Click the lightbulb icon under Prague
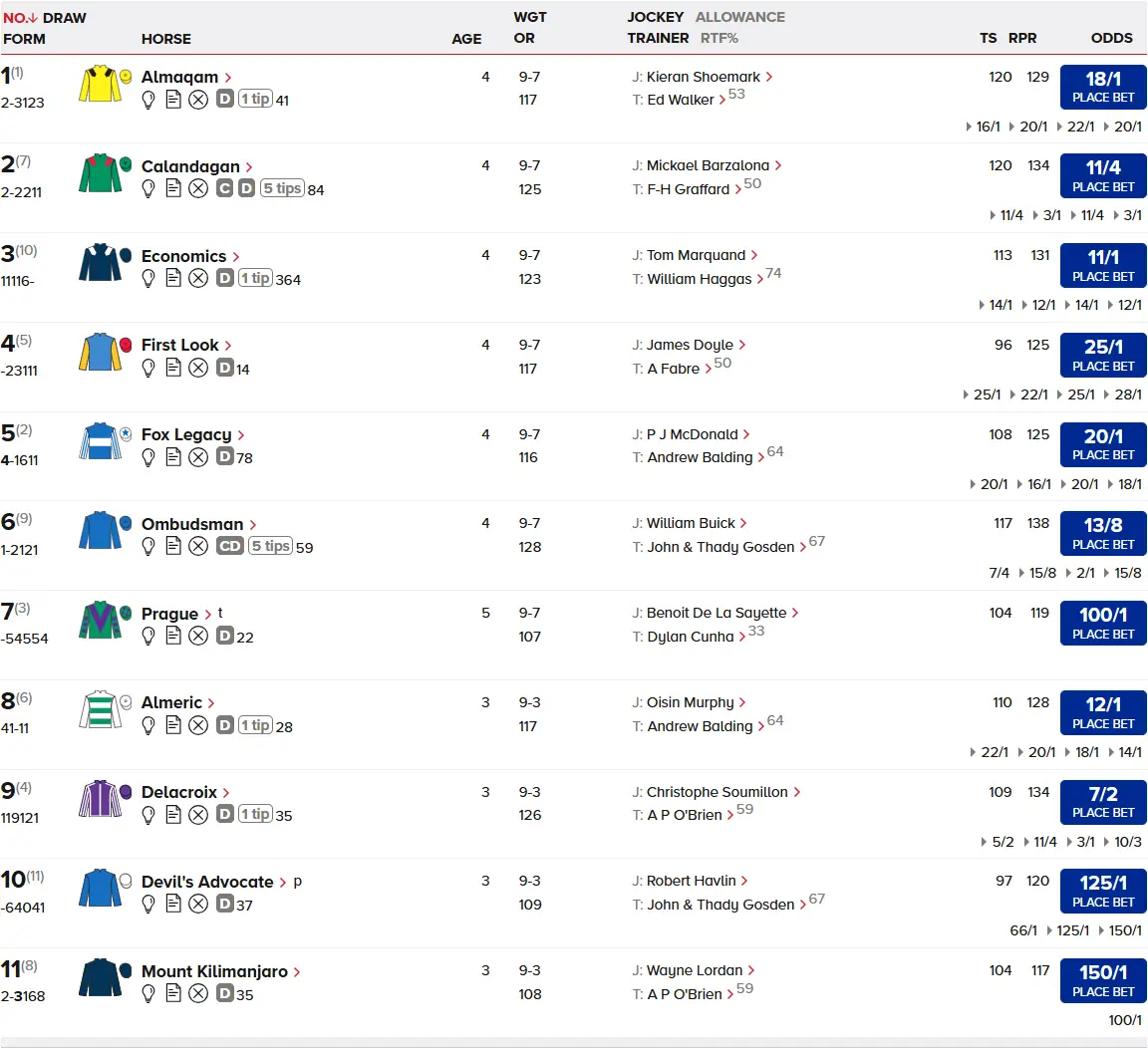 pos(148,637)
